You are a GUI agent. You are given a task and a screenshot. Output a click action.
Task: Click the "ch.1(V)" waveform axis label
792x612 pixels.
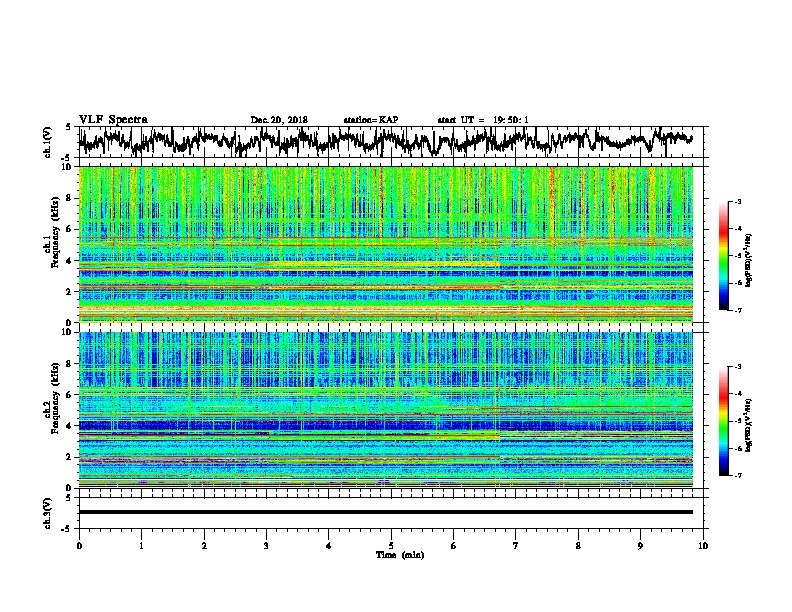pos(47,142)
